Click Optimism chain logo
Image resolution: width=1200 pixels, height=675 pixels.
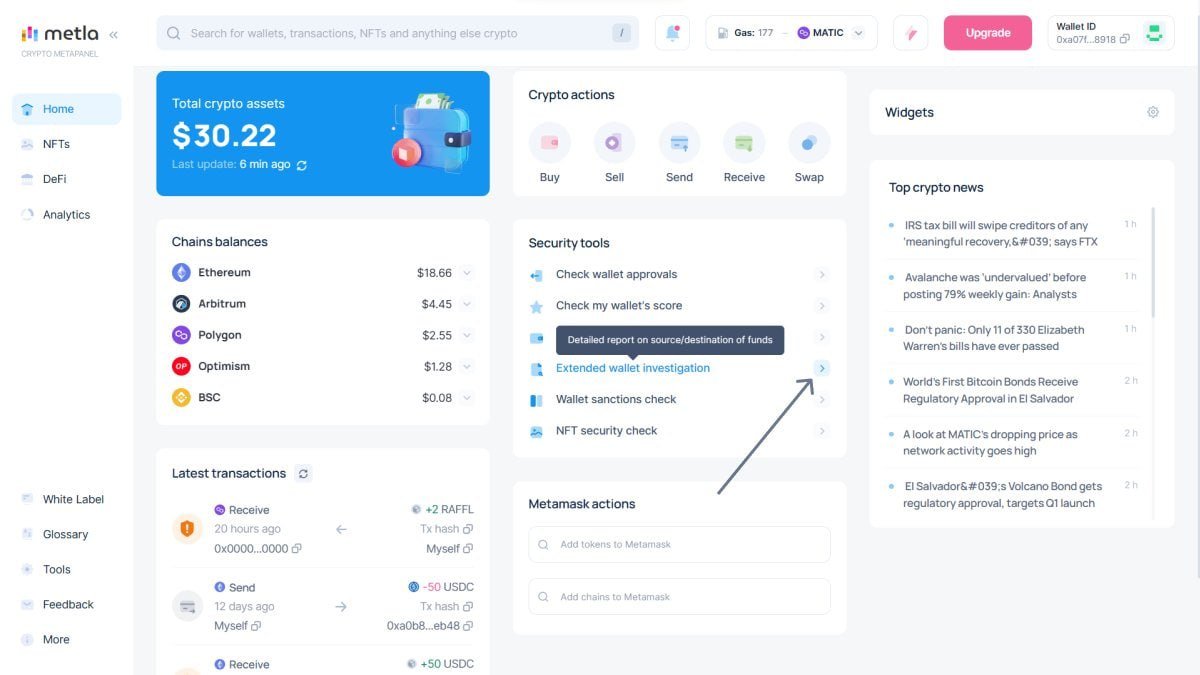pos(181,366)
